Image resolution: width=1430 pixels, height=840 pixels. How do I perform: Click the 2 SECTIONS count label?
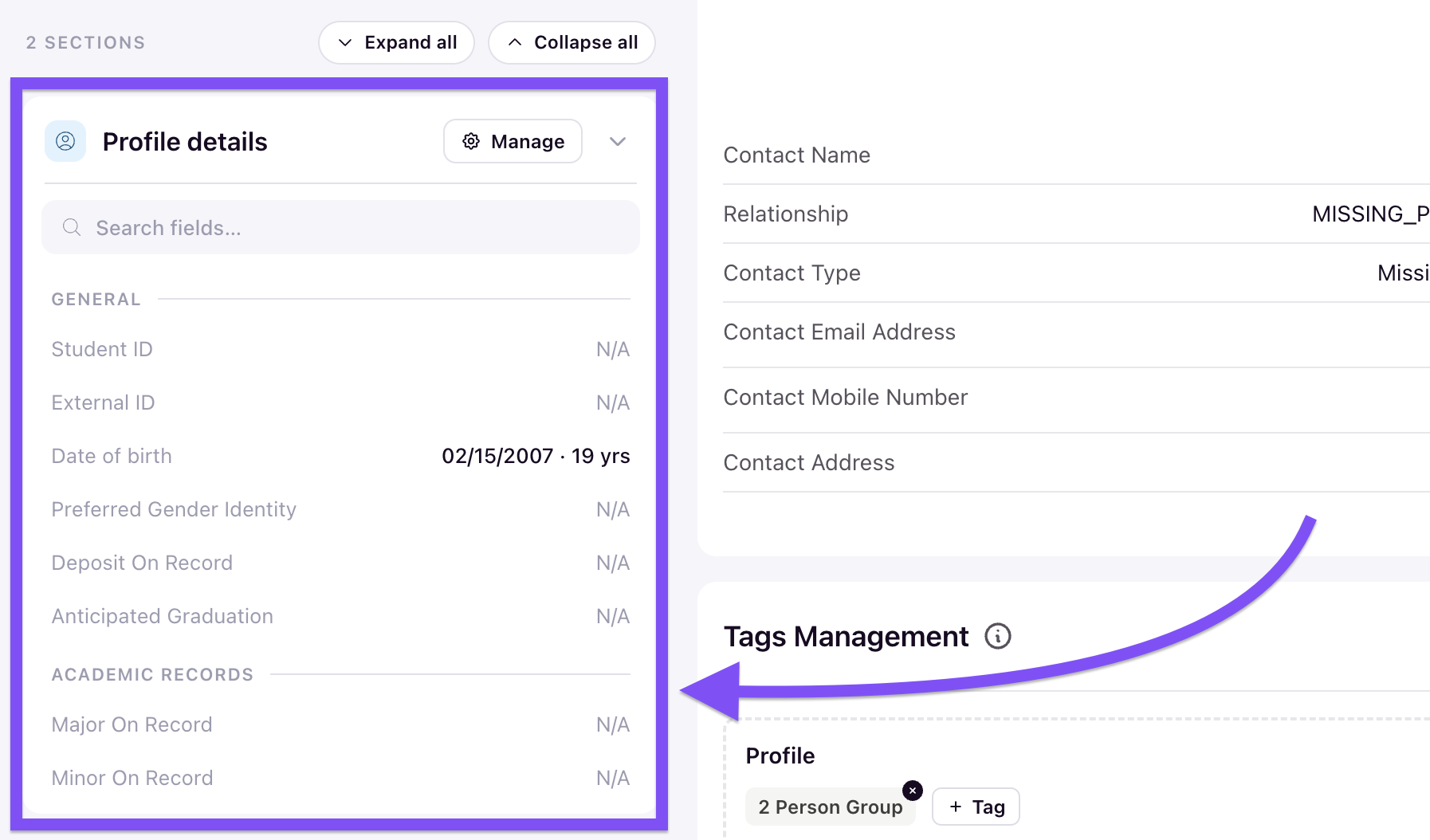pos(85,42)
